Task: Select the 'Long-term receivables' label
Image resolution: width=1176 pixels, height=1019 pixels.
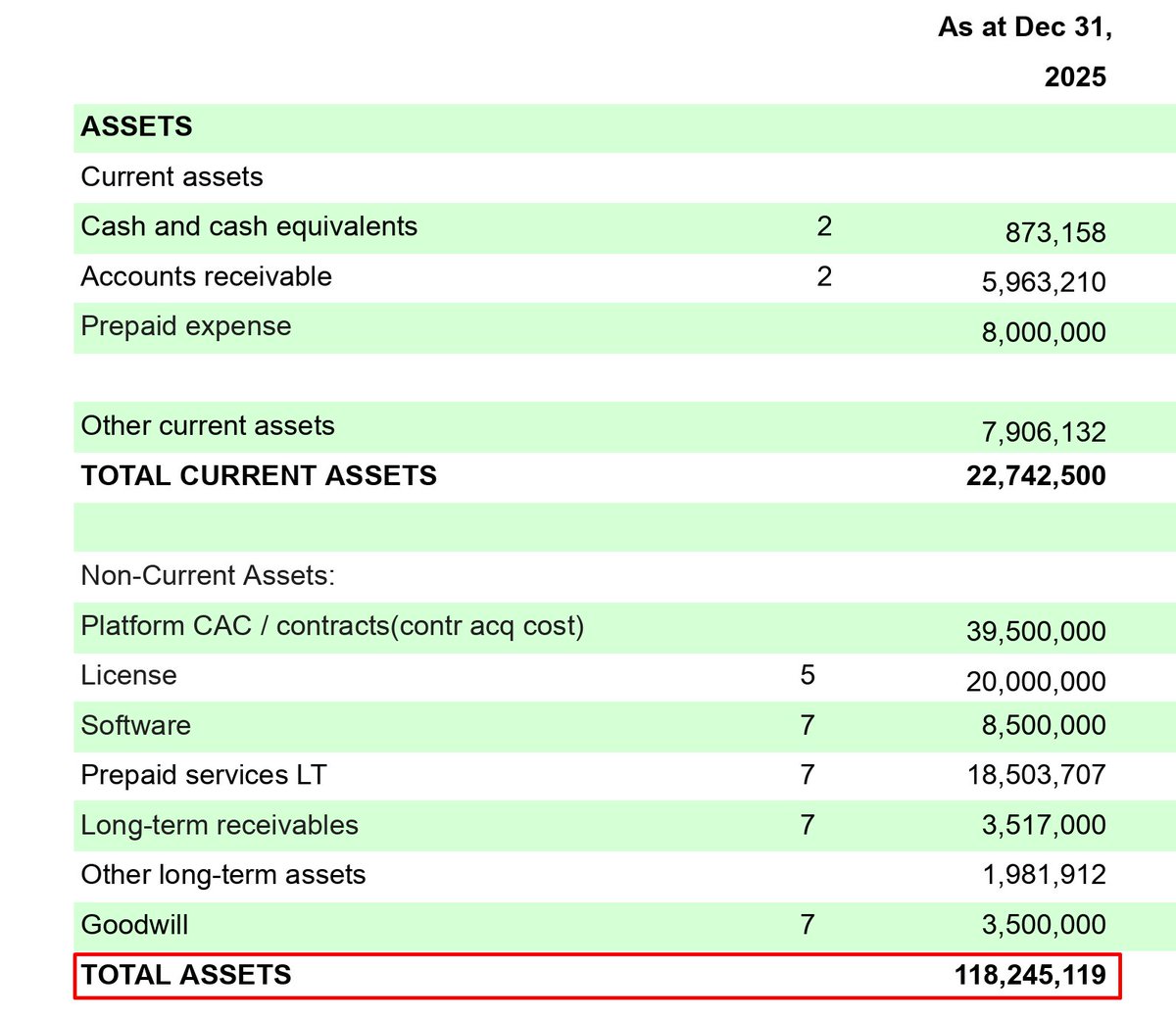Action: point(220,825)
